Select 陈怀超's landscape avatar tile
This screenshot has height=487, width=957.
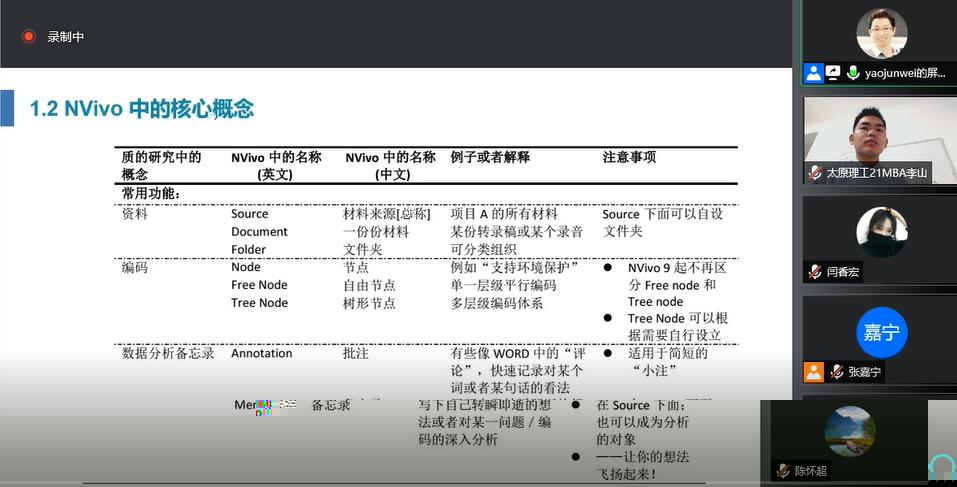tap(850, 431)
